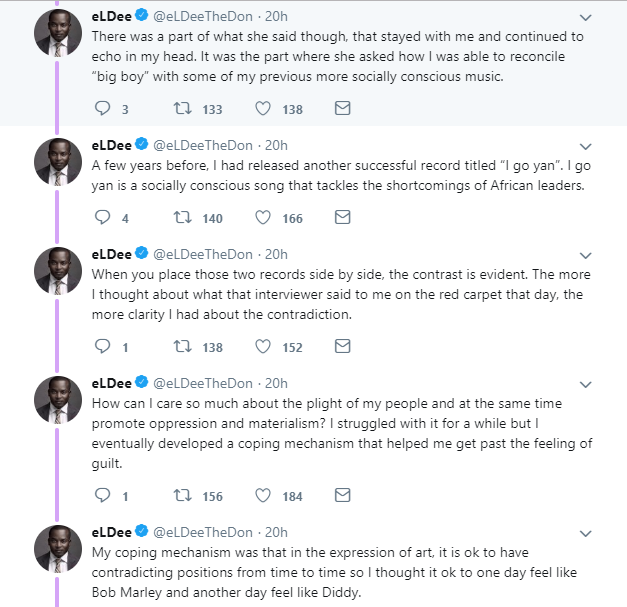Like the tweet with 138 likes

(x=264, y=108)
